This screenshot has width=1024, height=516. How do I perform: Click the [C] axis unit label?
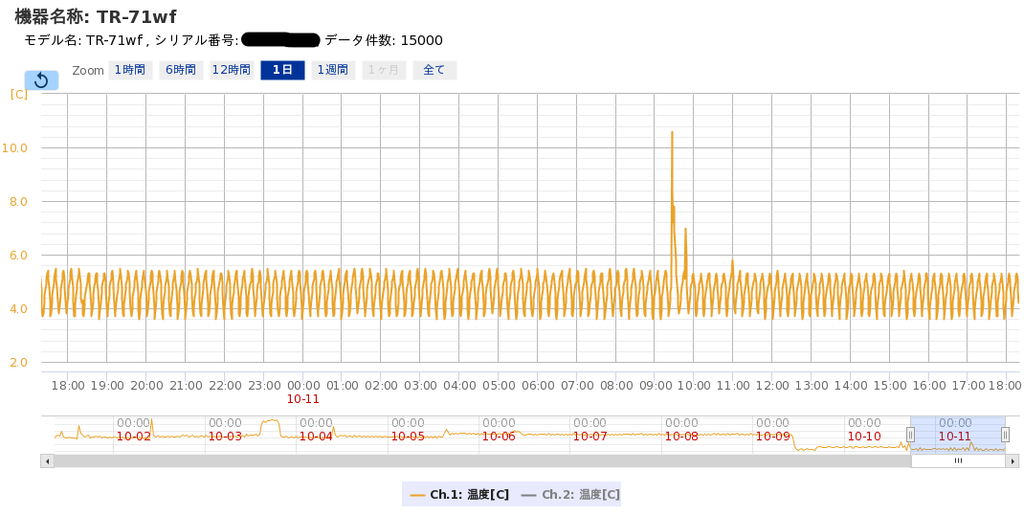19,94
